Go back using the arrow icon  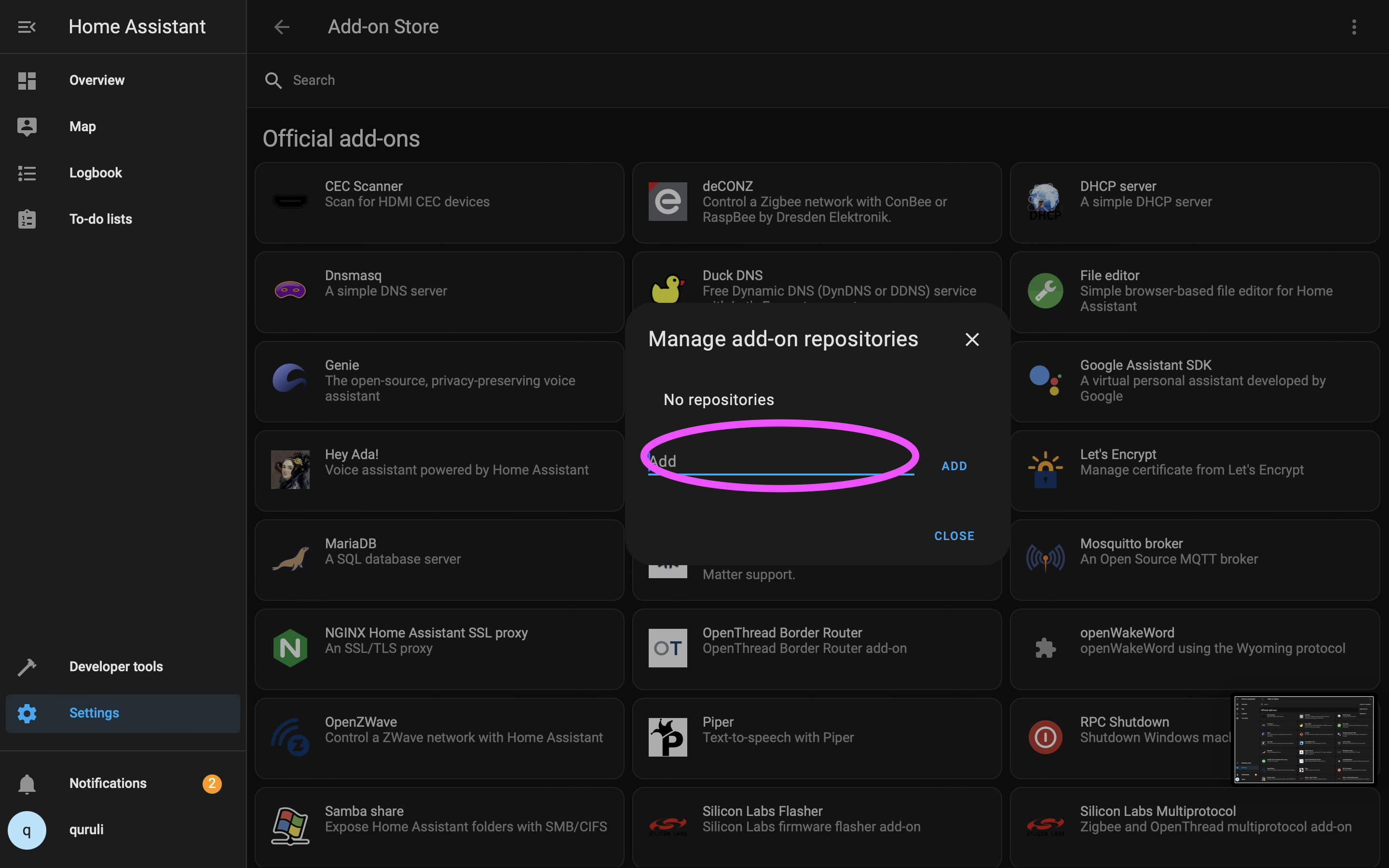(282, 27)
